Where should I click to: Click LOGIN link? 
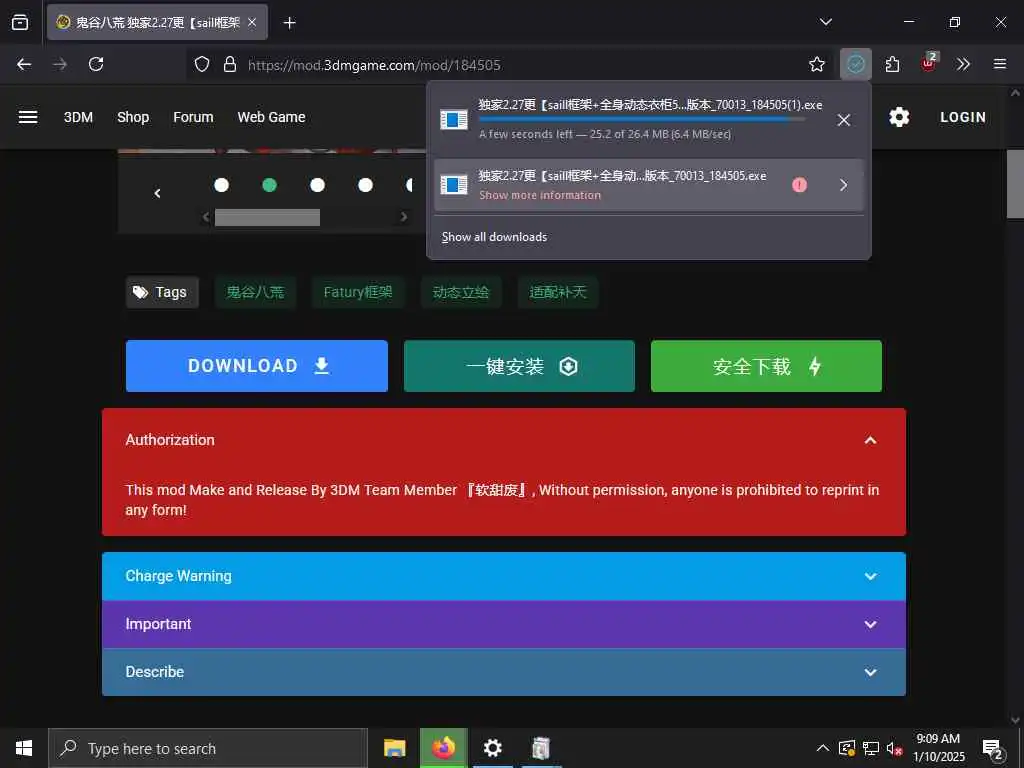pyautogui.click(x=963, y=117)
